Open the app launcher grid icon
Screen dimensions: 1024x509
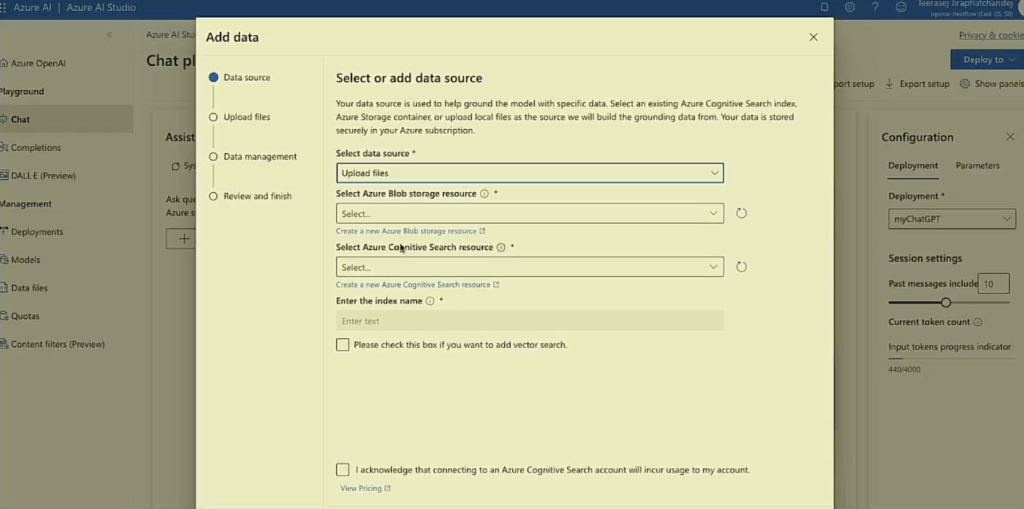[3, 7]
